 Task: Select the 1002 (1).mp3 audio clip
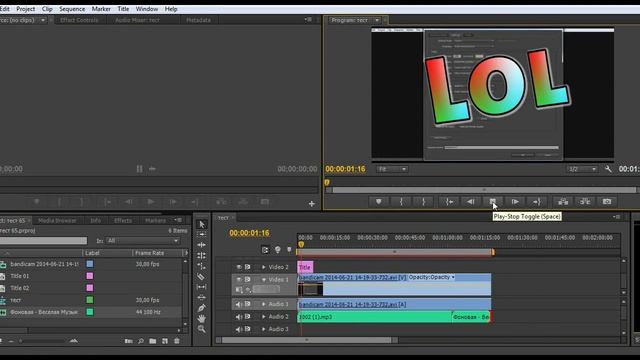click(x=374, y=317)
